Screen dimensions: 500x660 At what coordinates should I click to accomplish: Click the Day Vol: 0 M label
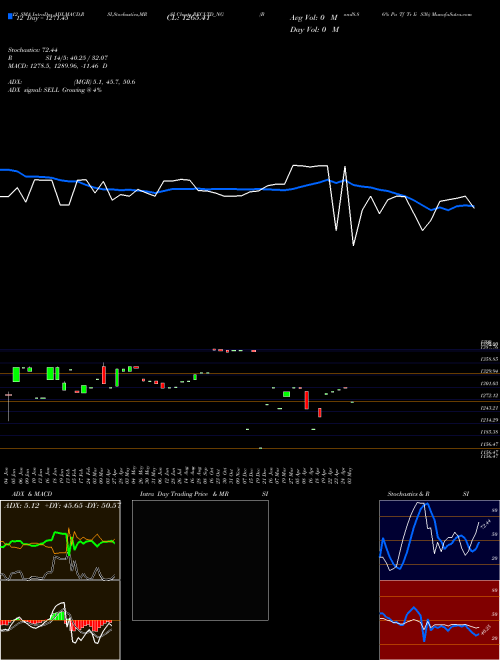click(314, 30)
